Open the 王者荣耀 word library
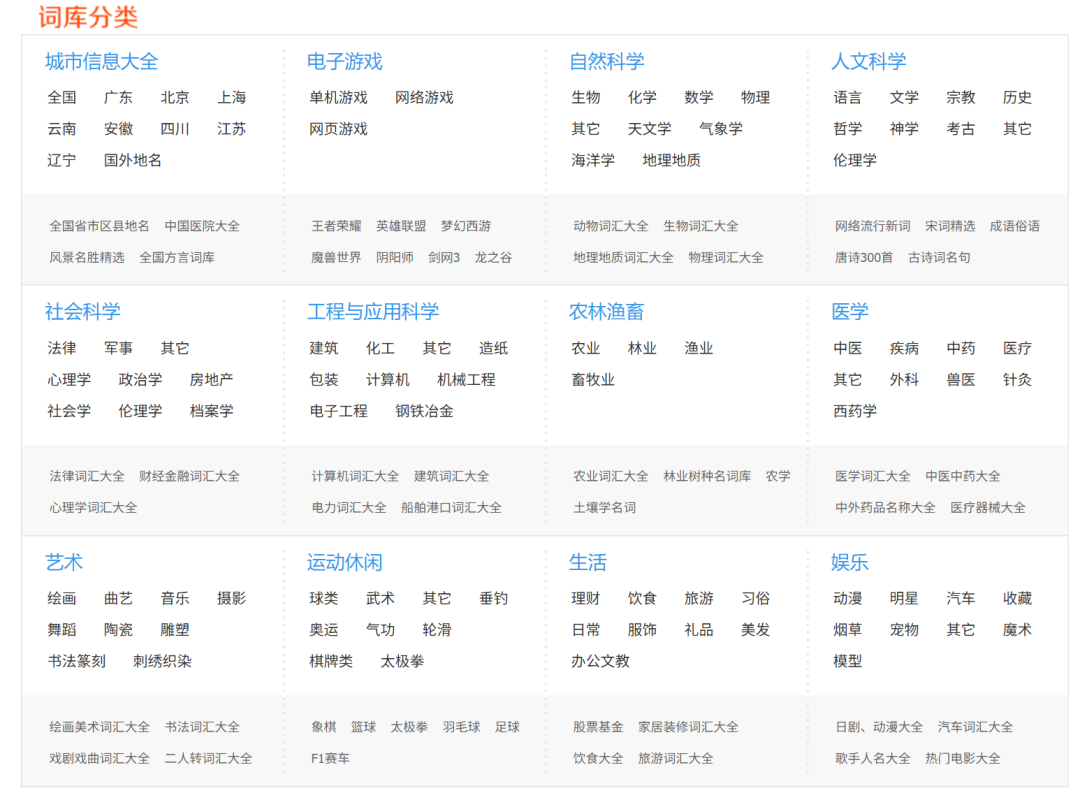The width and height of the screenshot is (1080, 809). [x=336, y=226]
